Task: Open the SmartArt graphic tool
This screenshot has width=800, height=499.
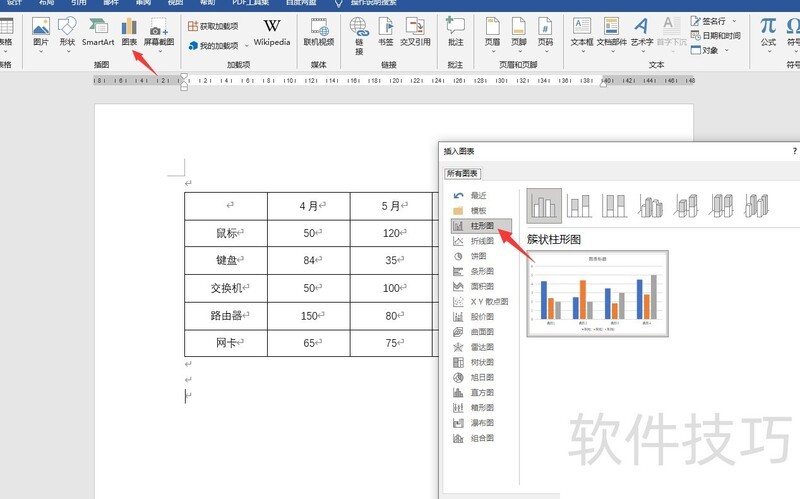Action: coord(98,32)
